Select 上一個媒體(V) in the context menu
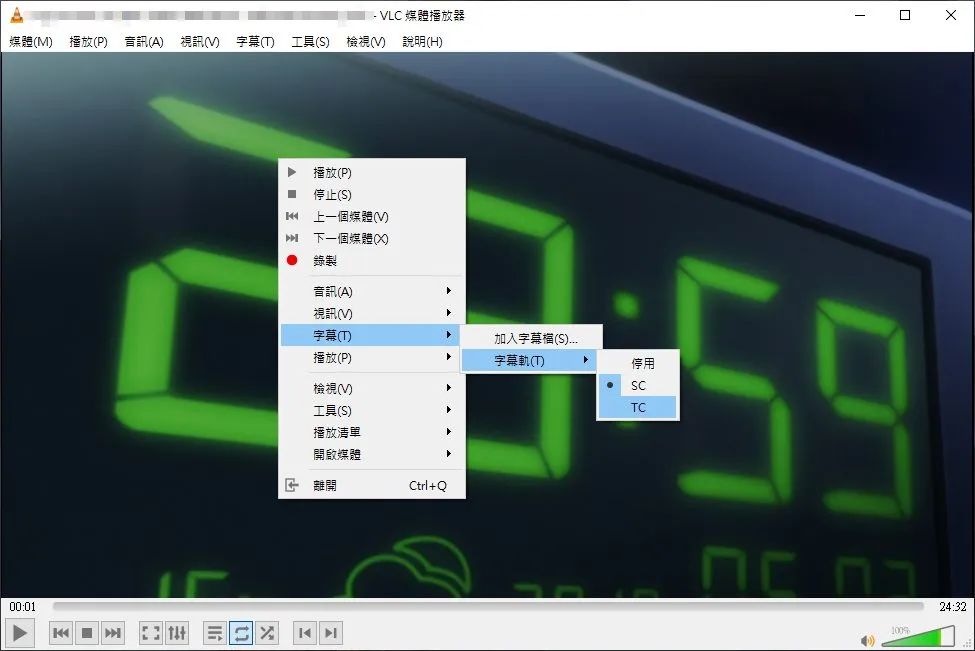The width and height of the screenshot is (975, 651). (372, 216)
